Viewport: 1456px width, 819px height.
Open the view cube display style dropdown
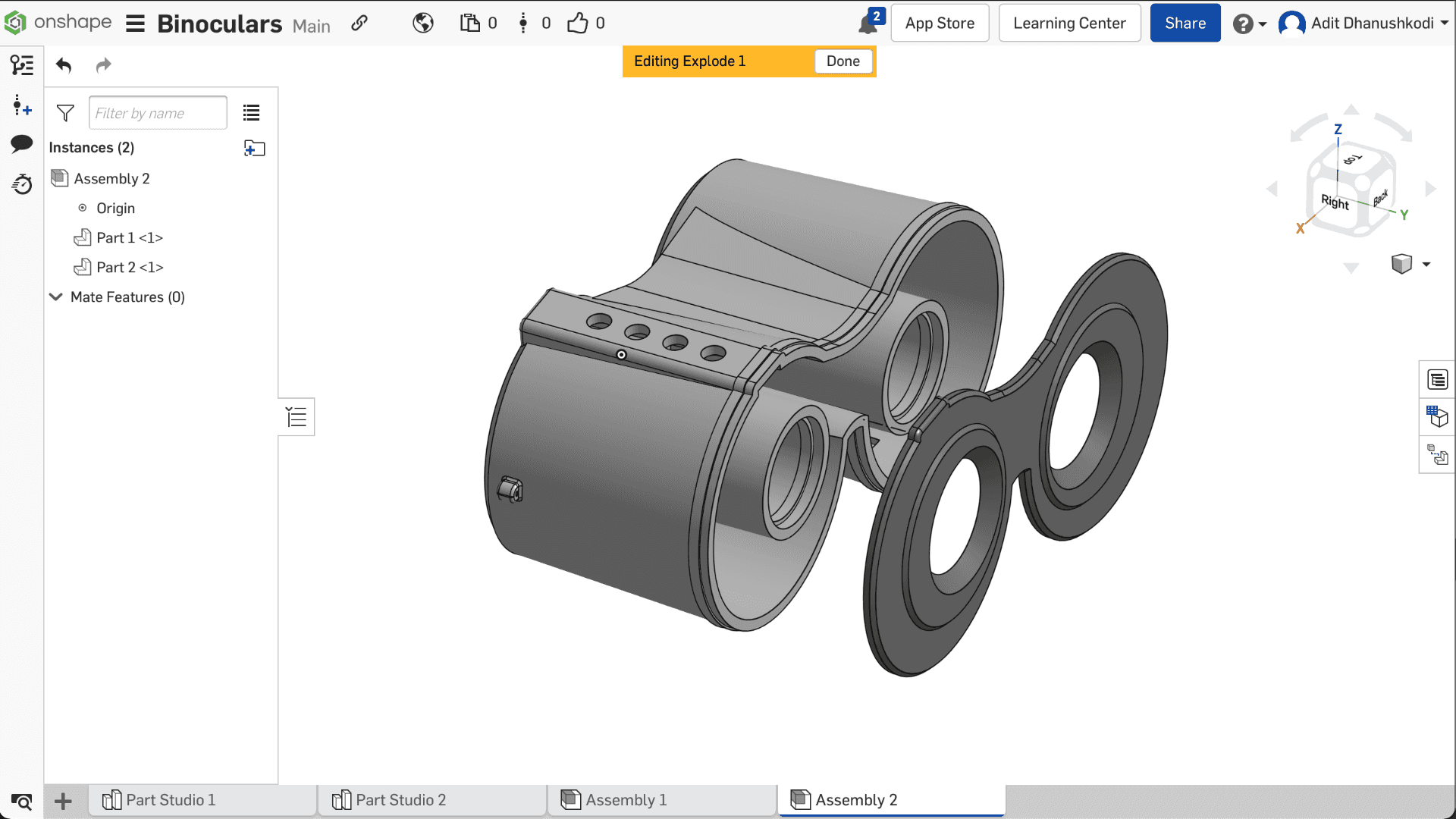pyautogui.click(x=1426, y=264)
